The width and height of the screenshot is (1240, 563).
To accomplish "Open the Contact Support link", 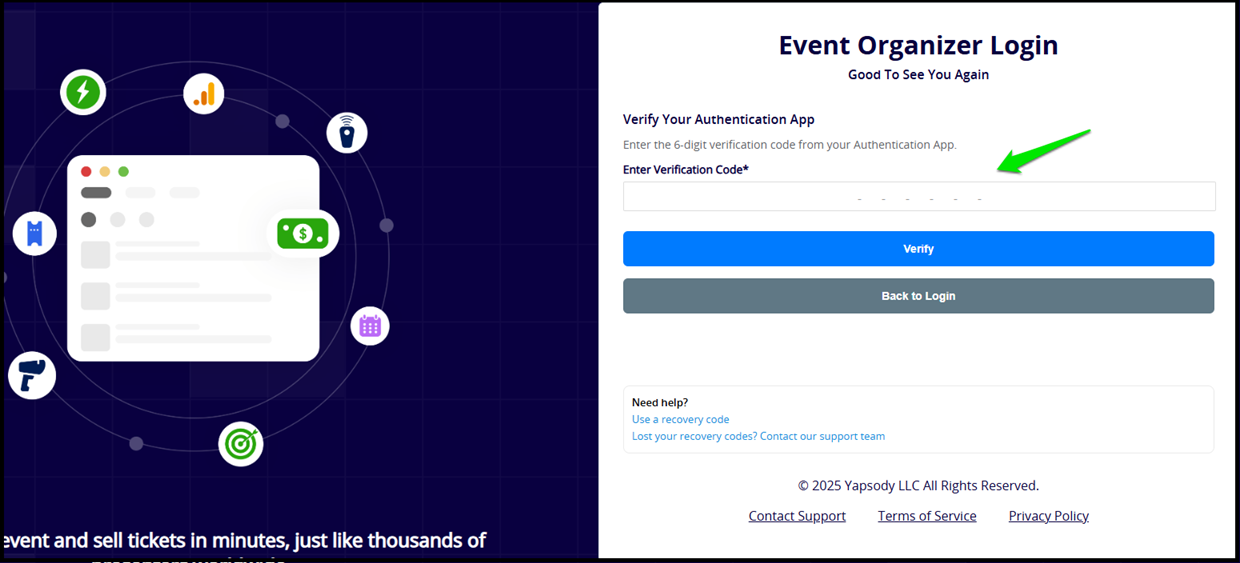I will tap(797, 516).
